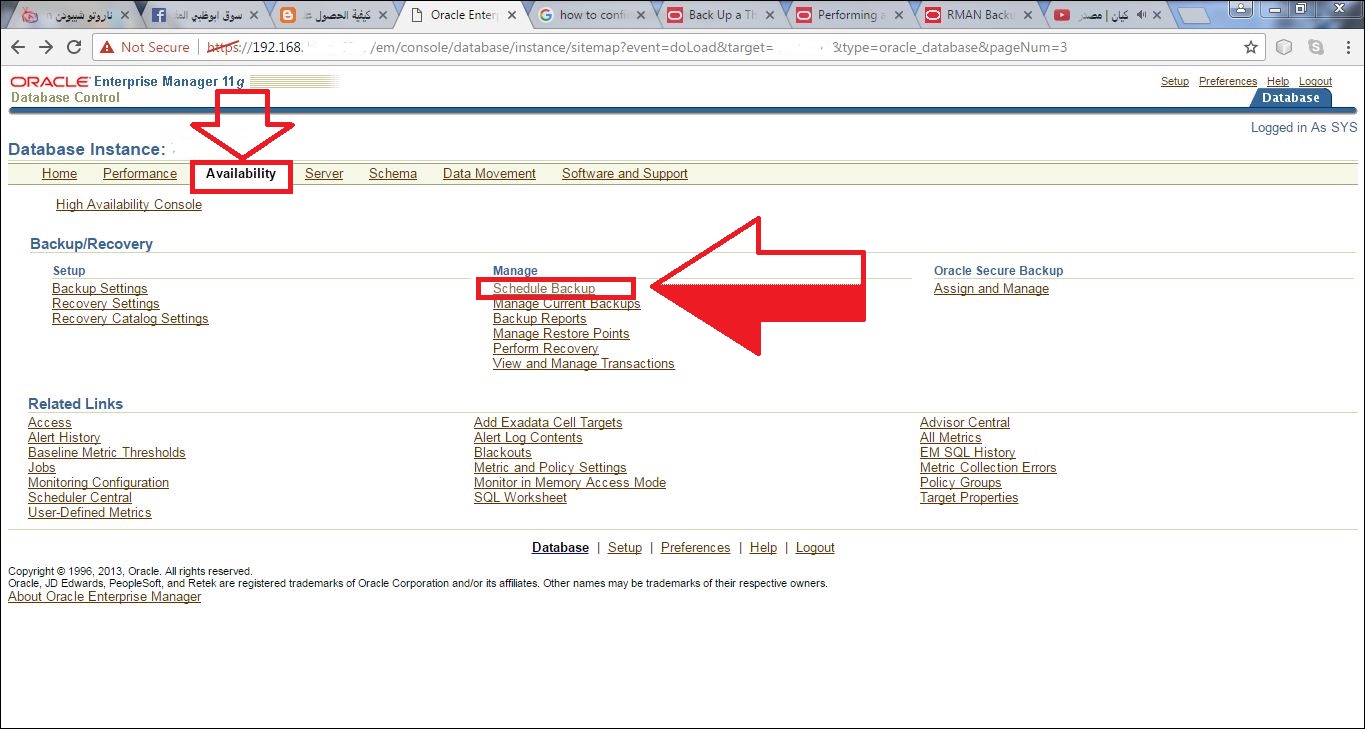Open Recovery Catalog Settings
Viewport: 1365px width, 729px height.
[130, 319]
